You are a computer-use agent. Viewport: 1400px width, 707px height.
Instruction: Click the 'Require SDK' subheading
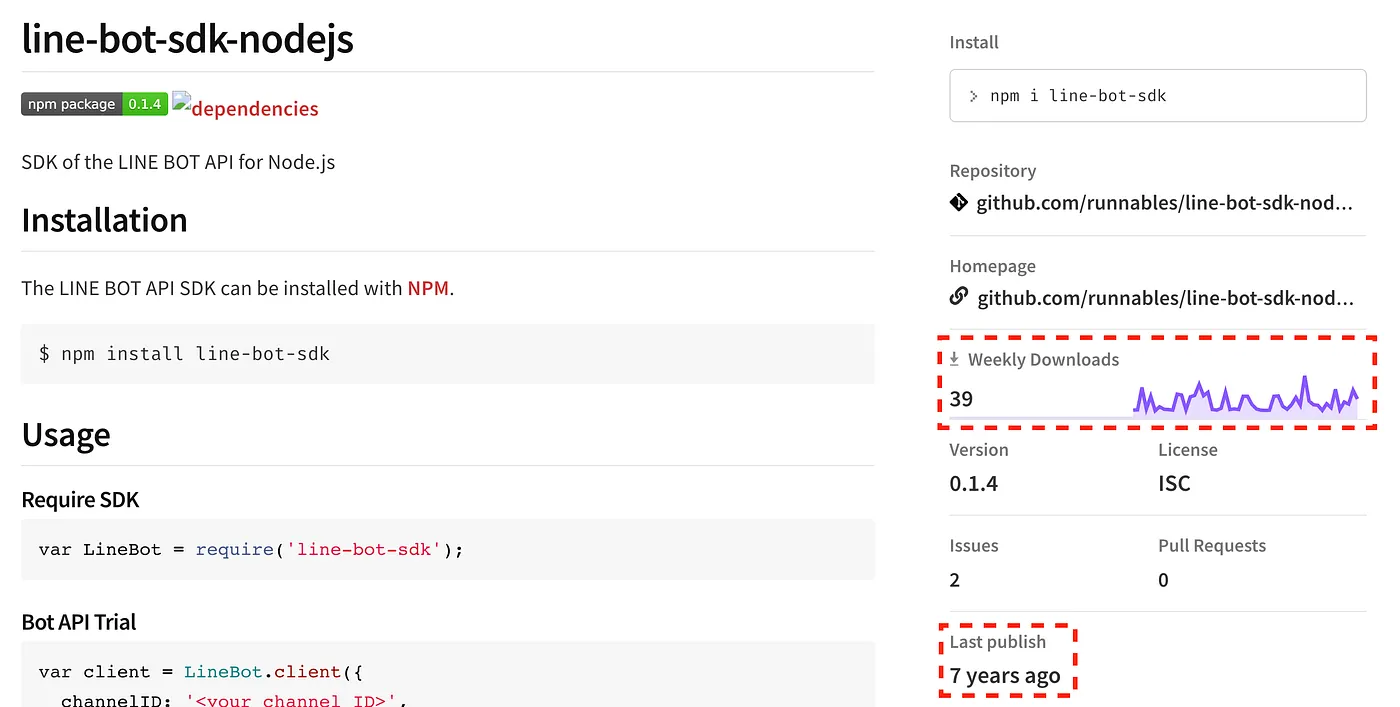click(x=80, y=500)
